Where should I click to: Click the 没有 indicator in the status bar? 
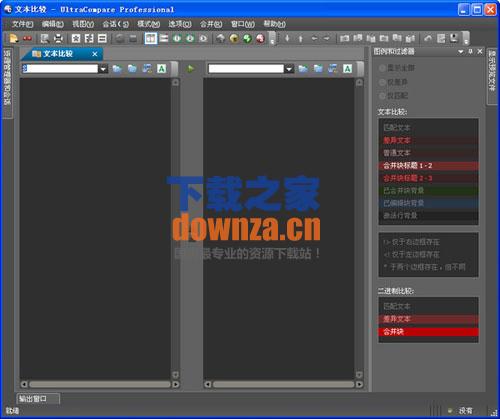465,411
